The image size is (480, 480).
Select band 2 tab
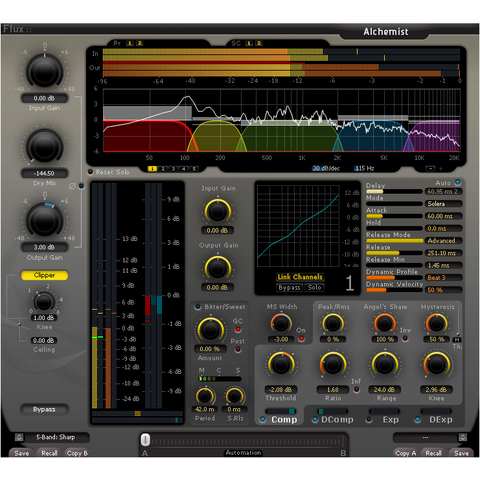(163, 169)
